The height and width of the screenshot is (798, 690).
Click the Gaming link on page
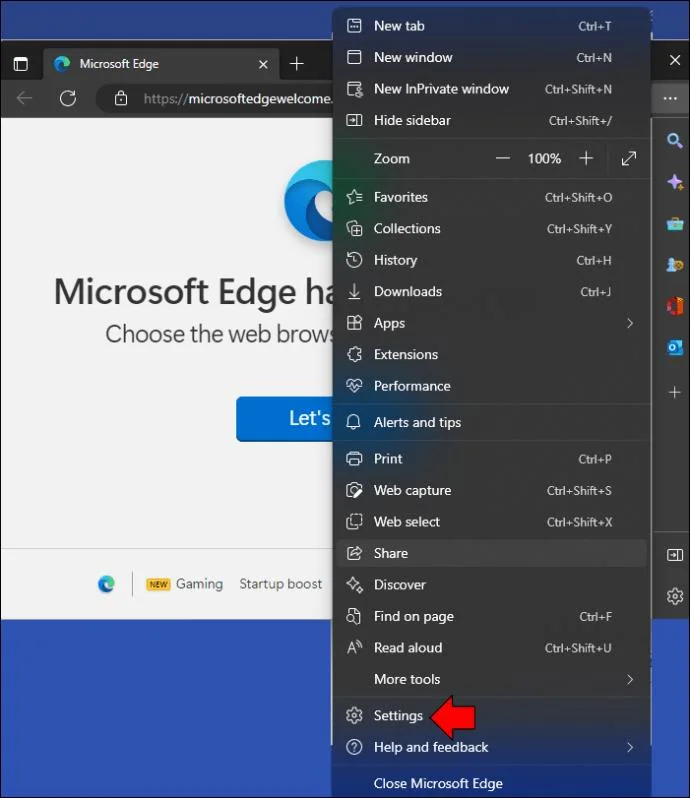(199, 584)
